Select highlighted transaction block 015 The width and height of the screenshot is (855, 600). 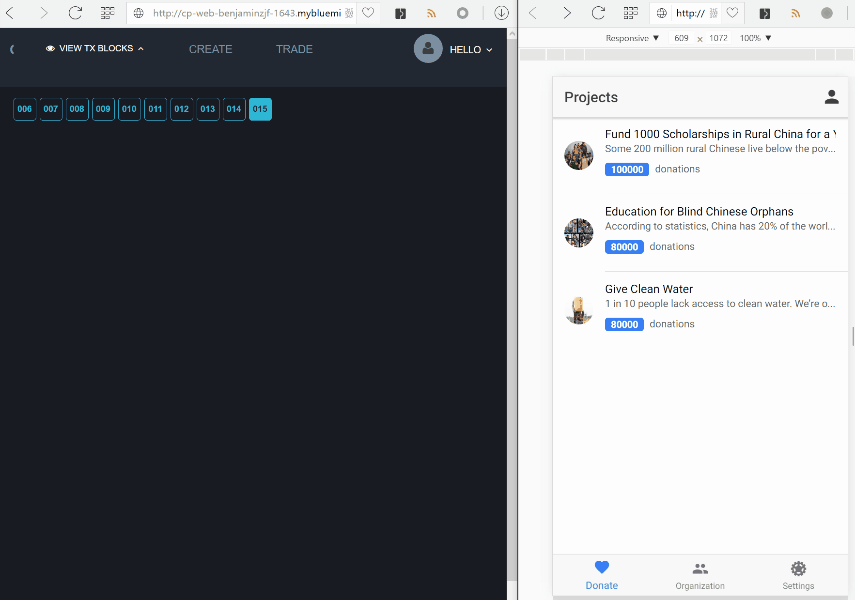(260, 109)
